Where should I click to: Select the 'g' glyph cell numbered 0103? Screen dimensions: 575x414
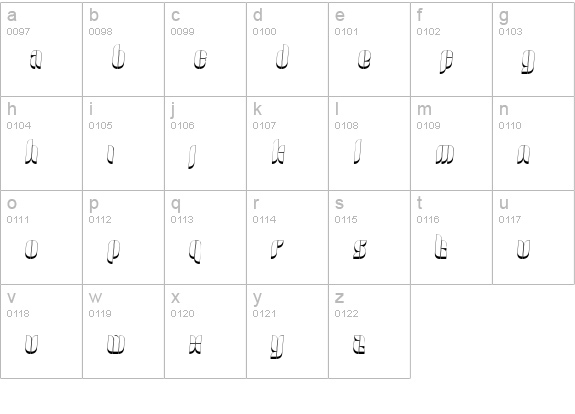534,50
